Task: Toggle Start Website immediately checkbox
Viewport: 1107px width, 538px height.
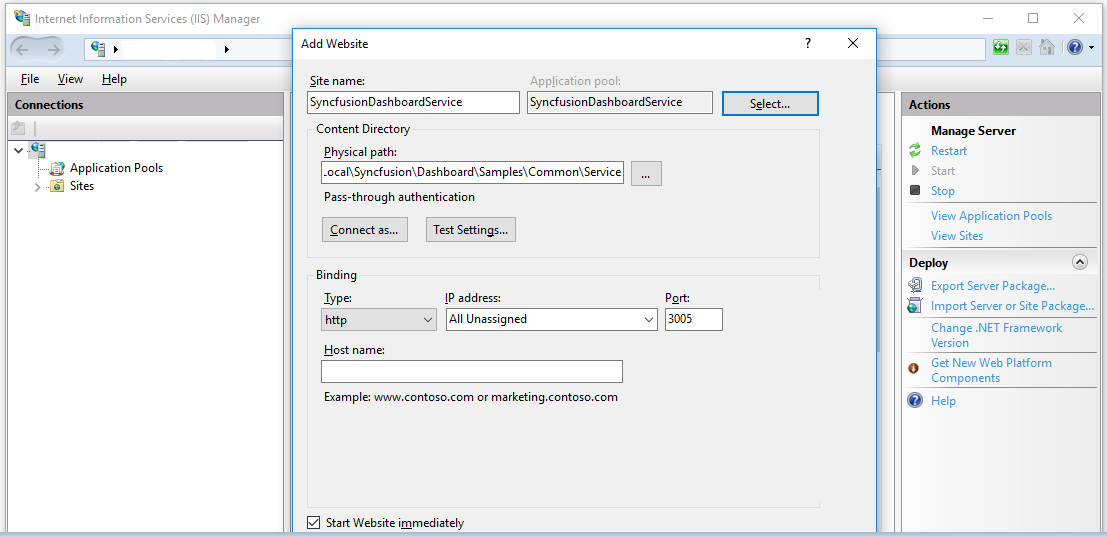Action: point(314,522)
